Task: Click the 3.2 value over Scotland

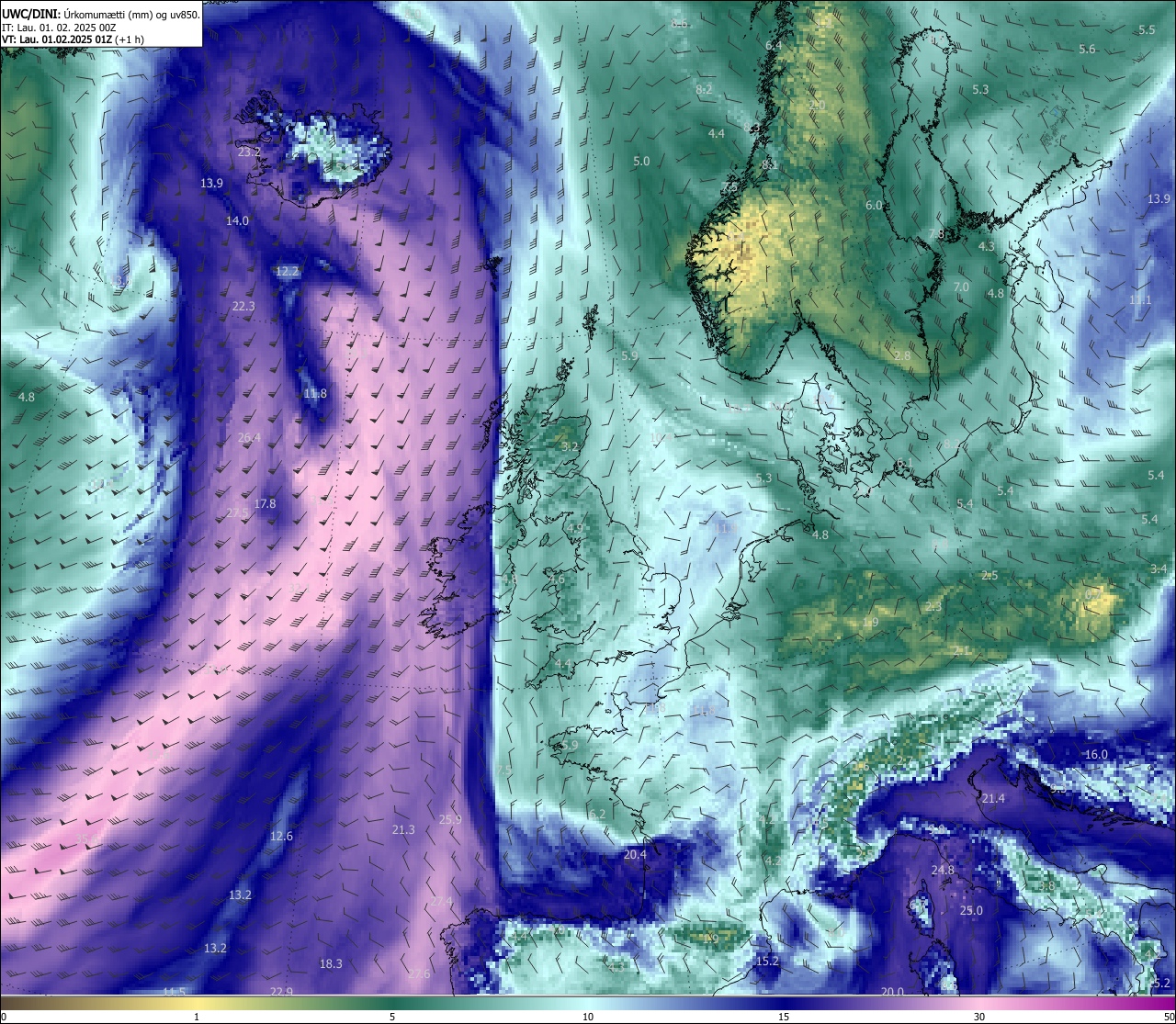Action: pyautogui.click(x=570, y=445)
